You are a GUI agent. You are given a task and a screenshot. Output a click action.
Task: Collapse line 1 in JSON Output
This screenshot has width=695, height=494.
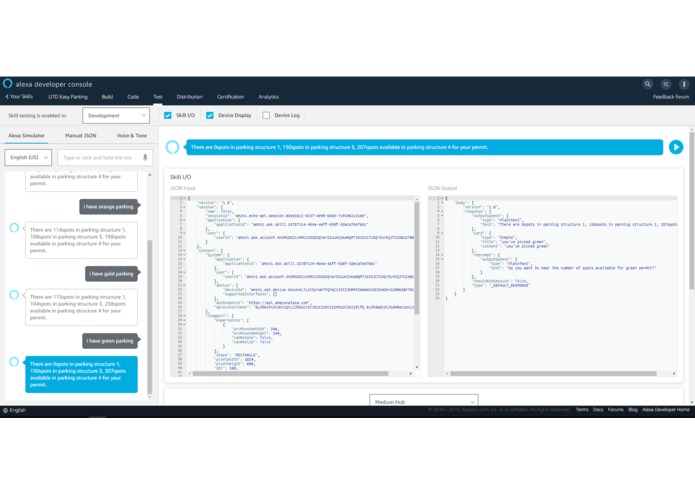pos(442,198)
